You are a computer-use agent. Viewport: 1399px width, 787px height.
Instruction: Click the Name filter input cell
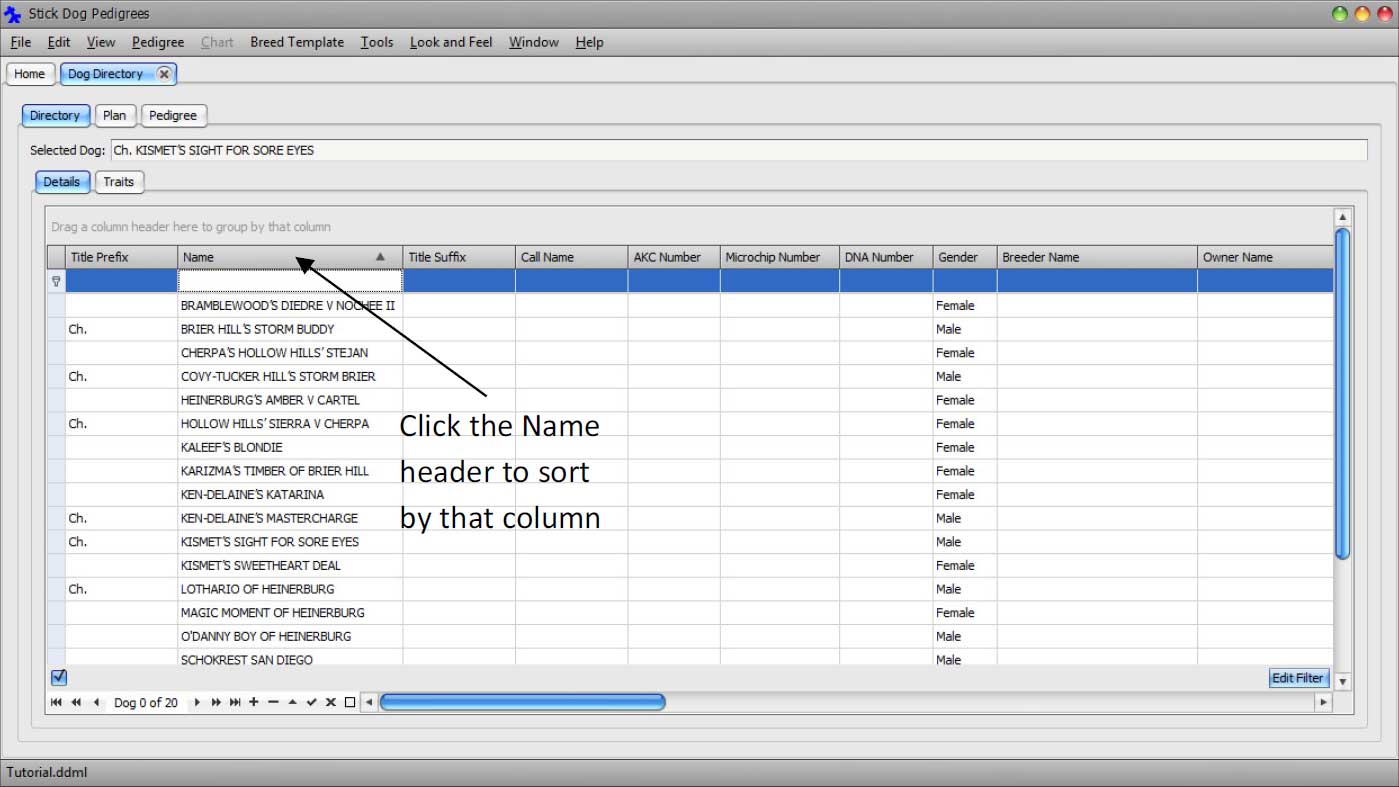[x=290, y=281]
